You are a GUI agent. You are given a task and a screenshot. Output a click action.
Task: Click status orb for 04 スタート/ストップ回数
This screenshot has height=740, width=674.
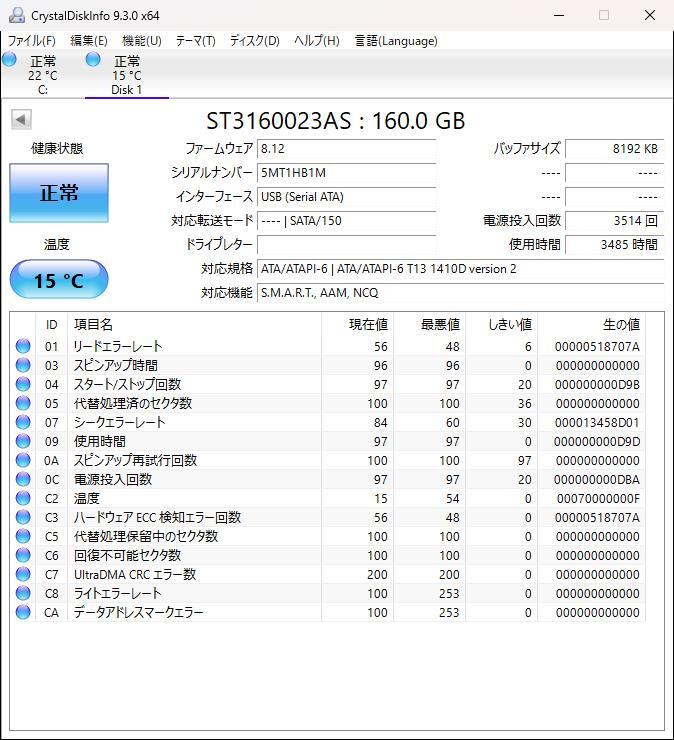(23, 384)
